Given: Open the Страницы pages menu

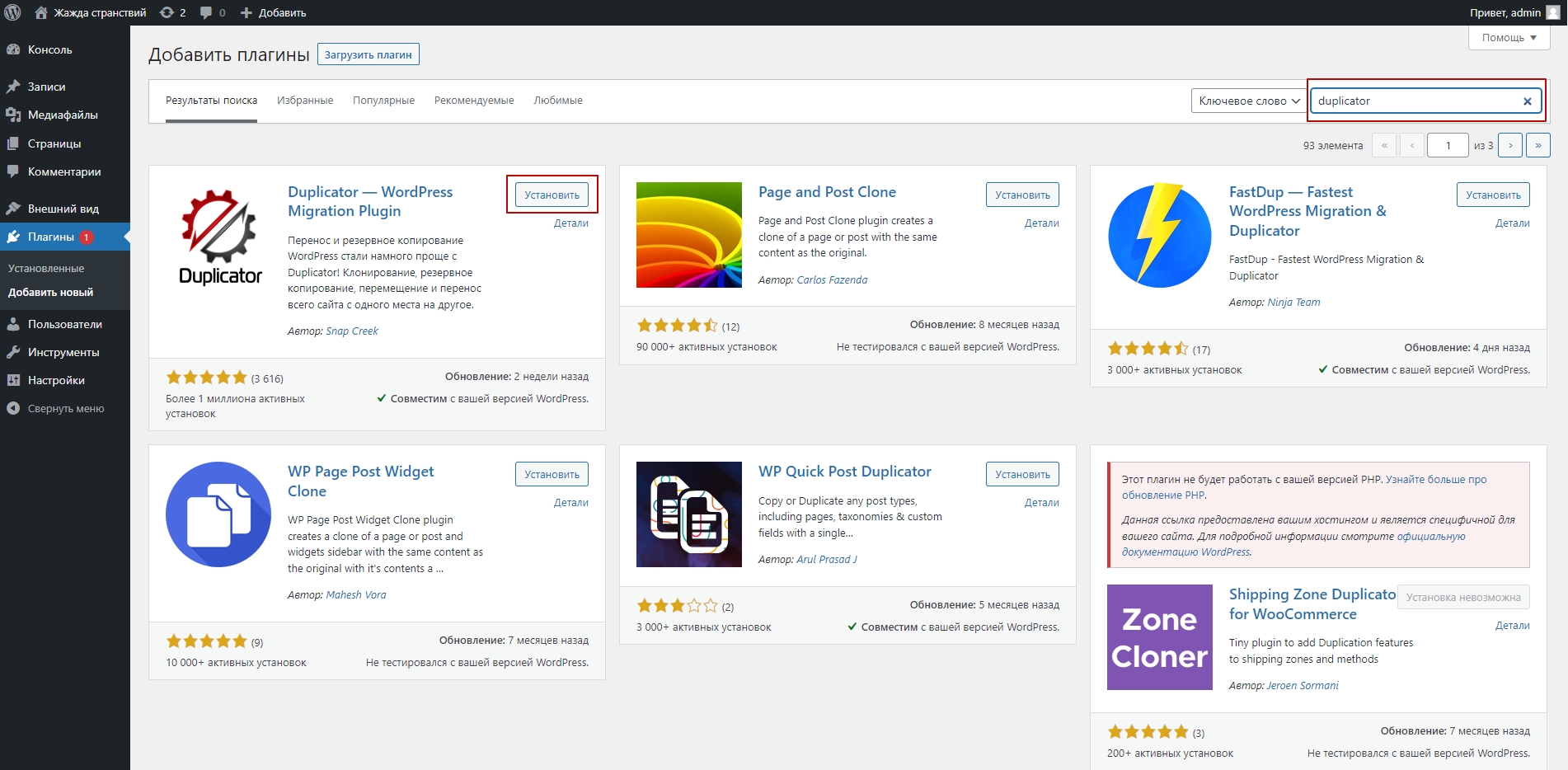Looking at the screenshot, I should click(x=65, y=143).
